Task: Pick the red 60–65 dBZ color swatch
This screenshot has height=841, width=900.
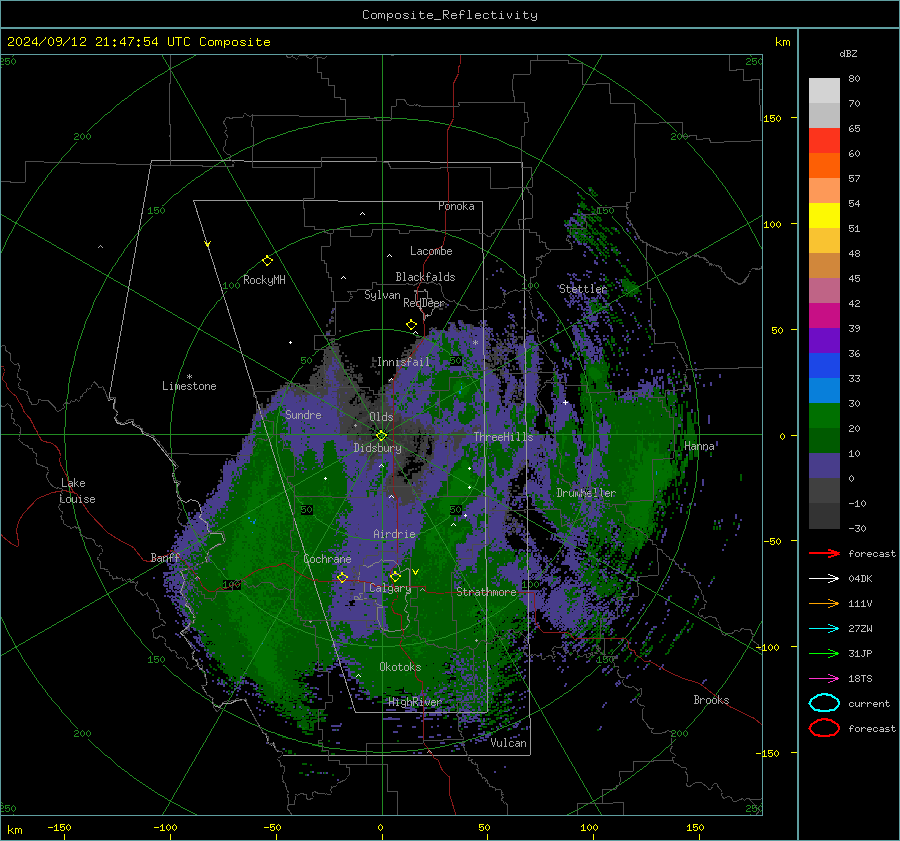Action: (824, 141)
